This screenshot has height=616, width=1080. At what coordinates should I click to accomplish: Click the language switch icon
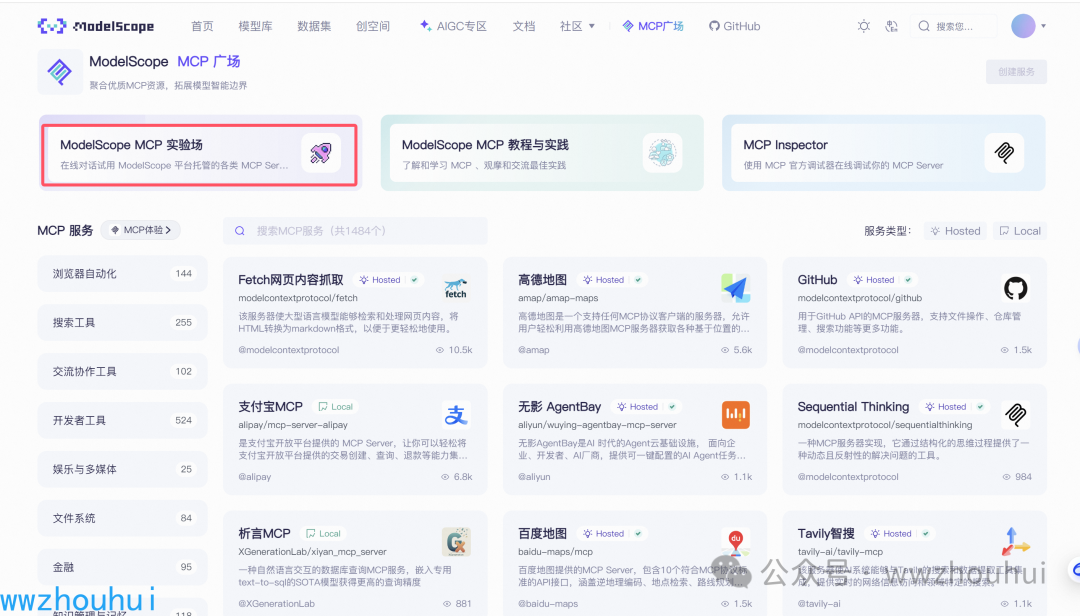coord(891,26)
